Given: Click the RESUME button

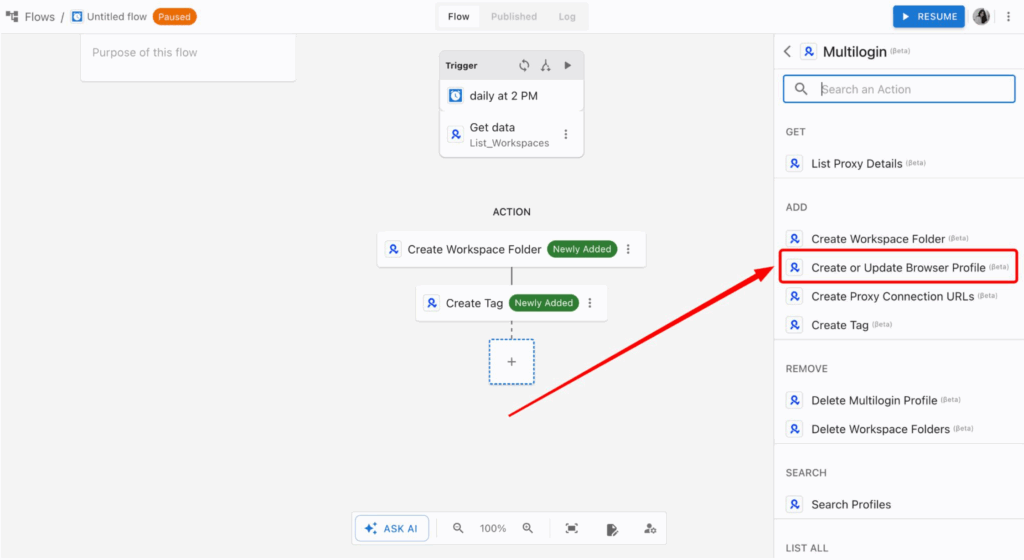Looking at the screenshot, I should pyautogui.click(x=929, y=16).
